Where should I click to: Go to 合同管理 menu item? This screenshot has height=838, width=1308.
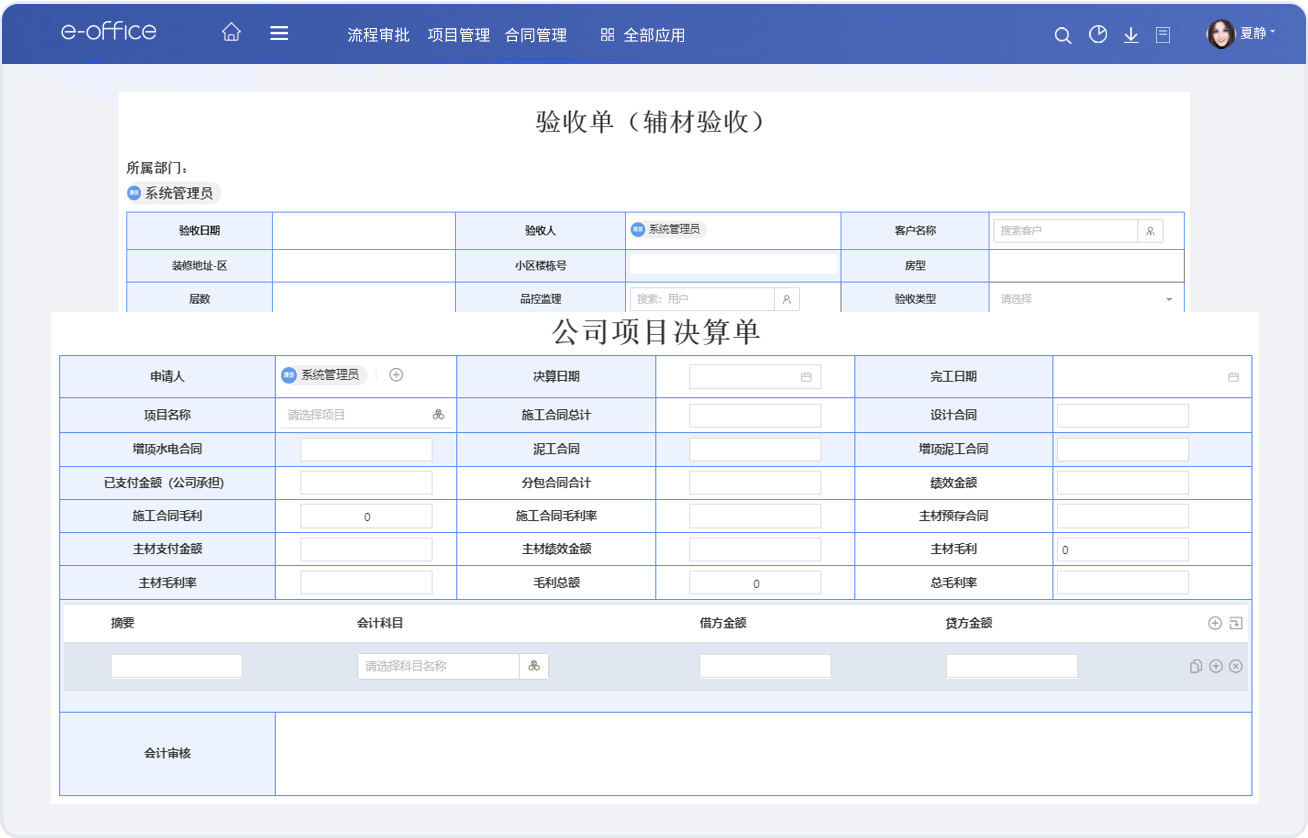[536, 35]
